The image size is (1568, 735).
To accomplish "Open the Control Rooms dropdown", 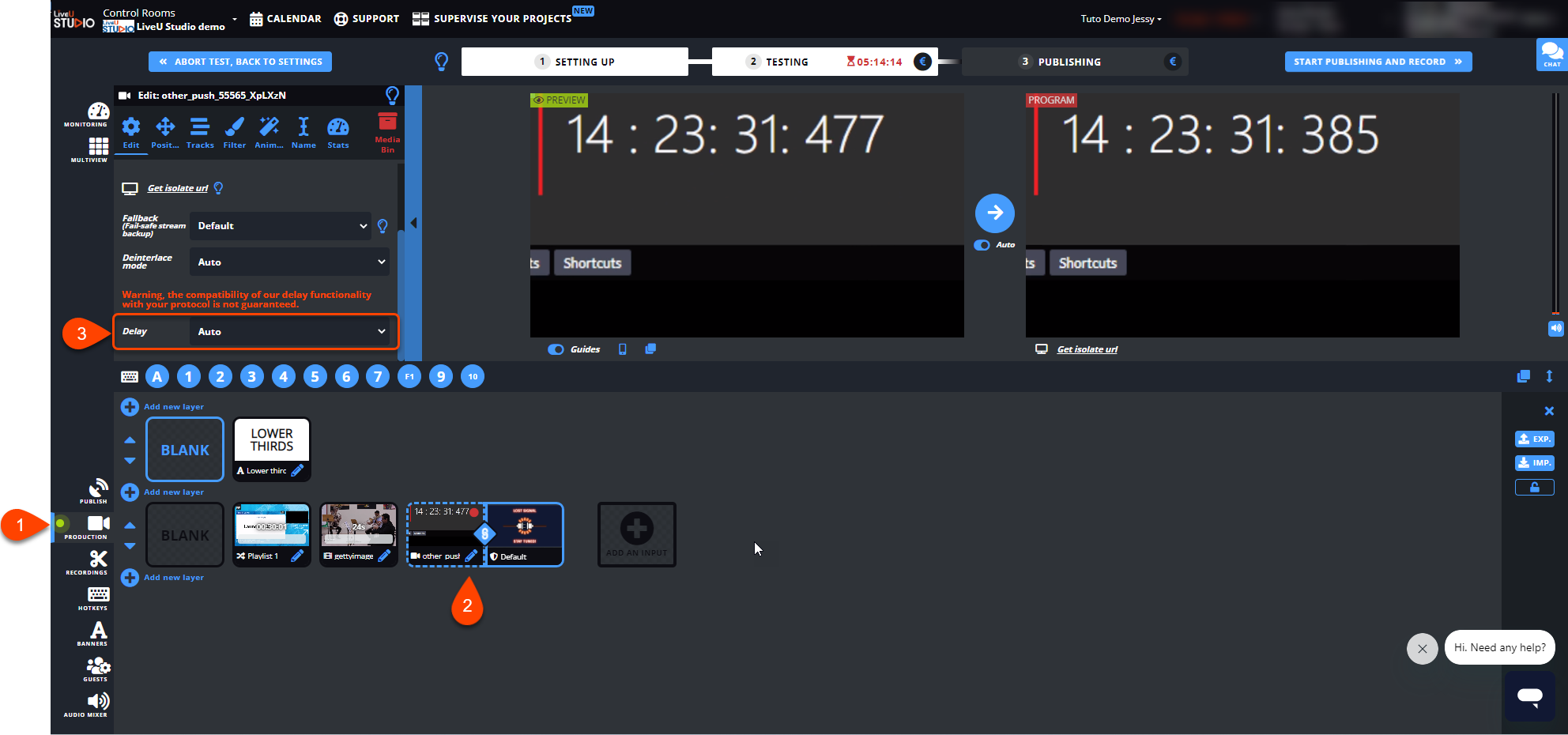I will click(170, 19).
